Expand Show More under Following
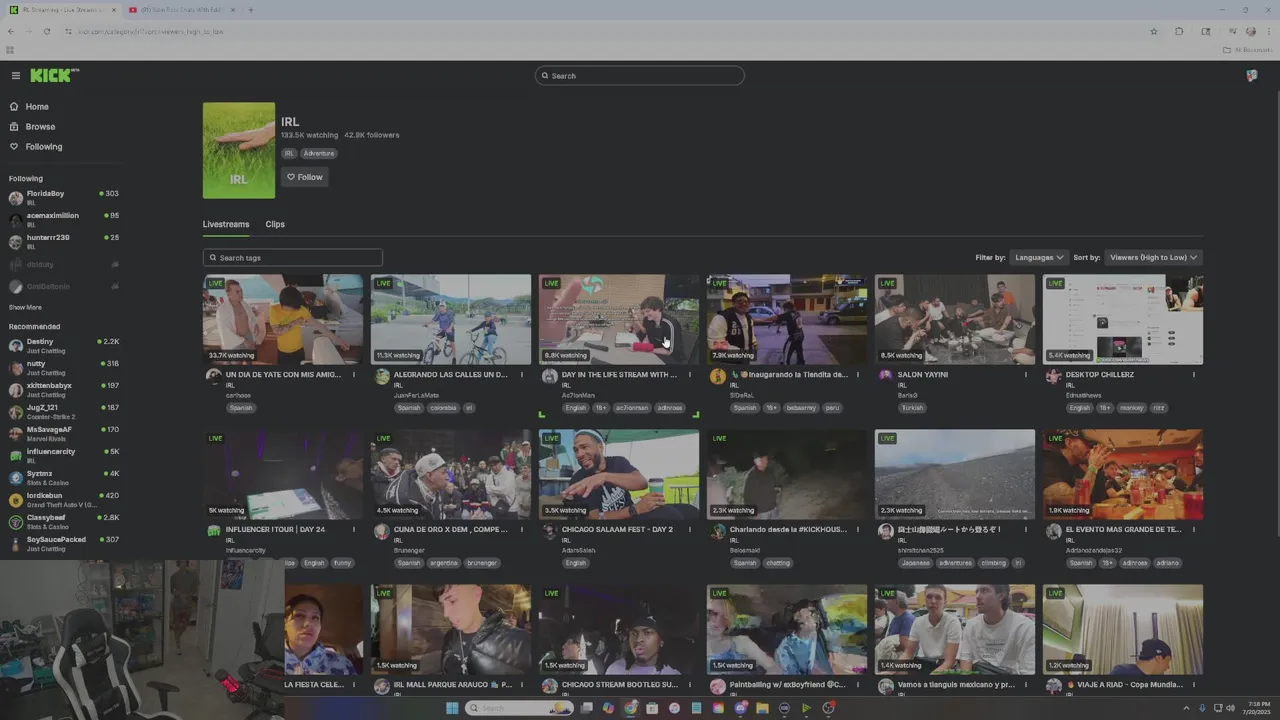This screenshot has width=1280, height=720. tap(25, 308)
